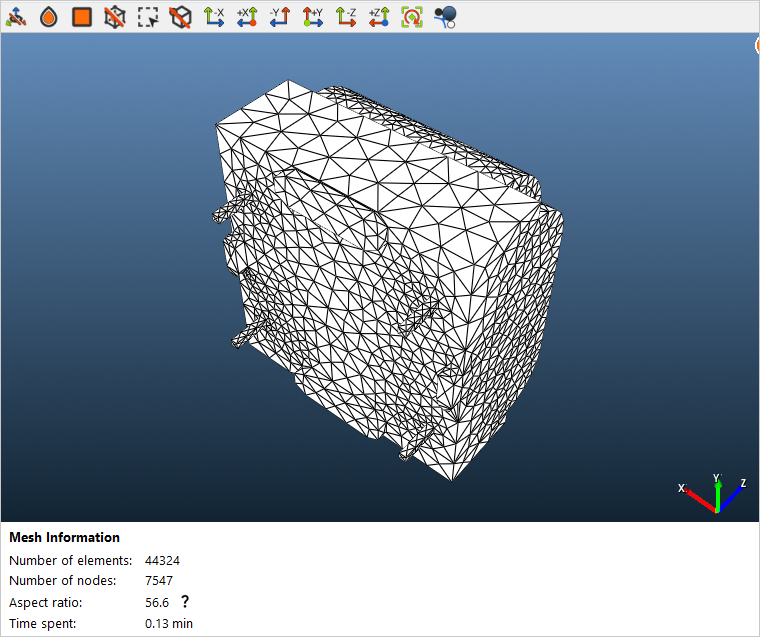Set view to +X direction
The width and height of the screenshot is (760, 637).
[x=247, y=17]
